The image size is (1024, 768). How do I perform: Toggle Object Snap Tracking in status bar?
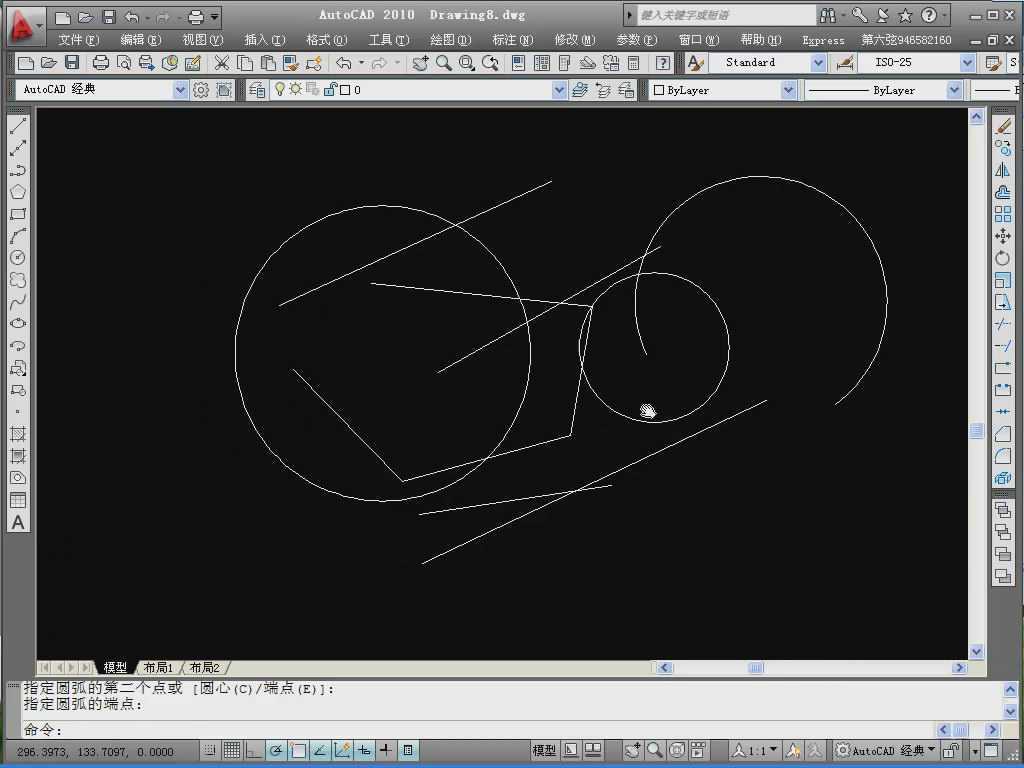click(320, 750)
